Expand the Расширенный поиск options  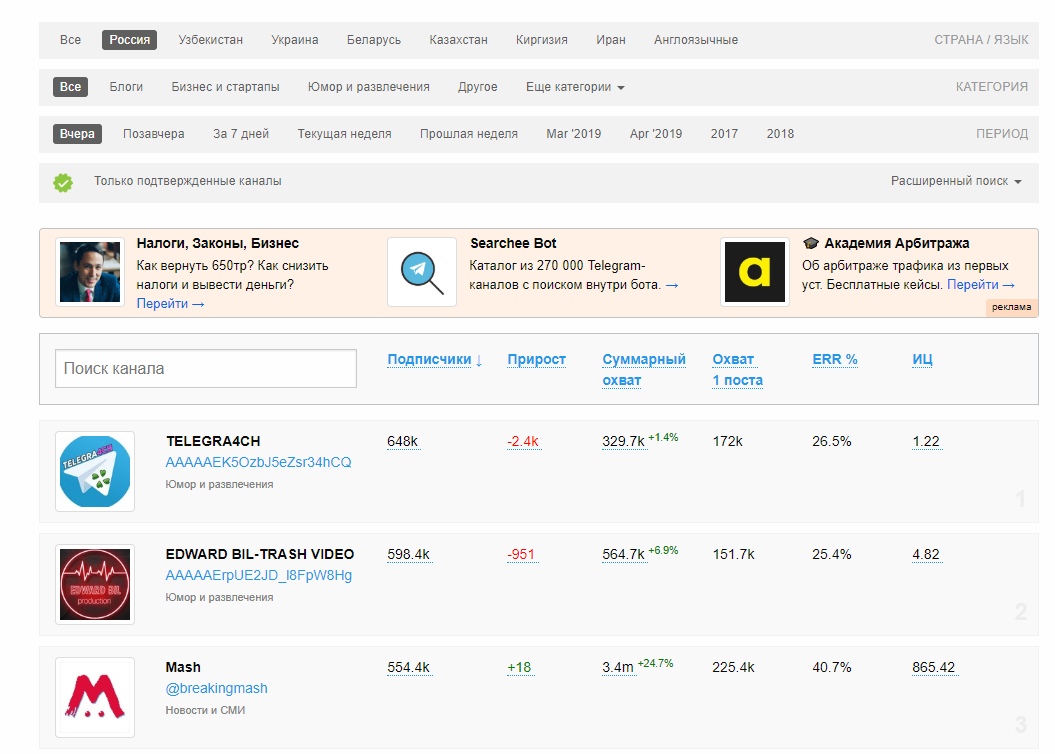pyautogui.click(x=956, y=181)
